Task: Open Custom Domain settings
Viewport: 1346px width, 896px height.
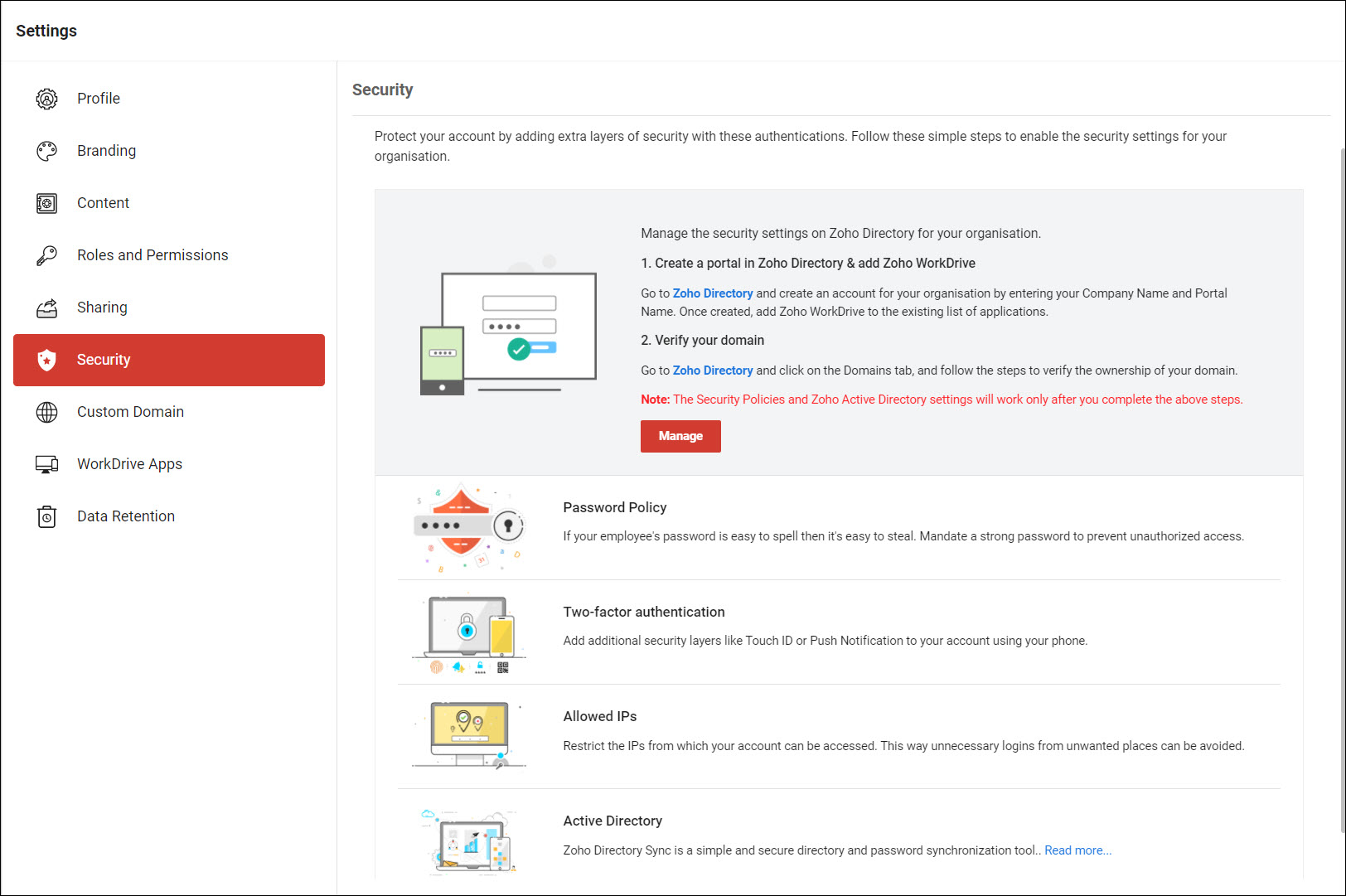Action: [x=169, y=412]
